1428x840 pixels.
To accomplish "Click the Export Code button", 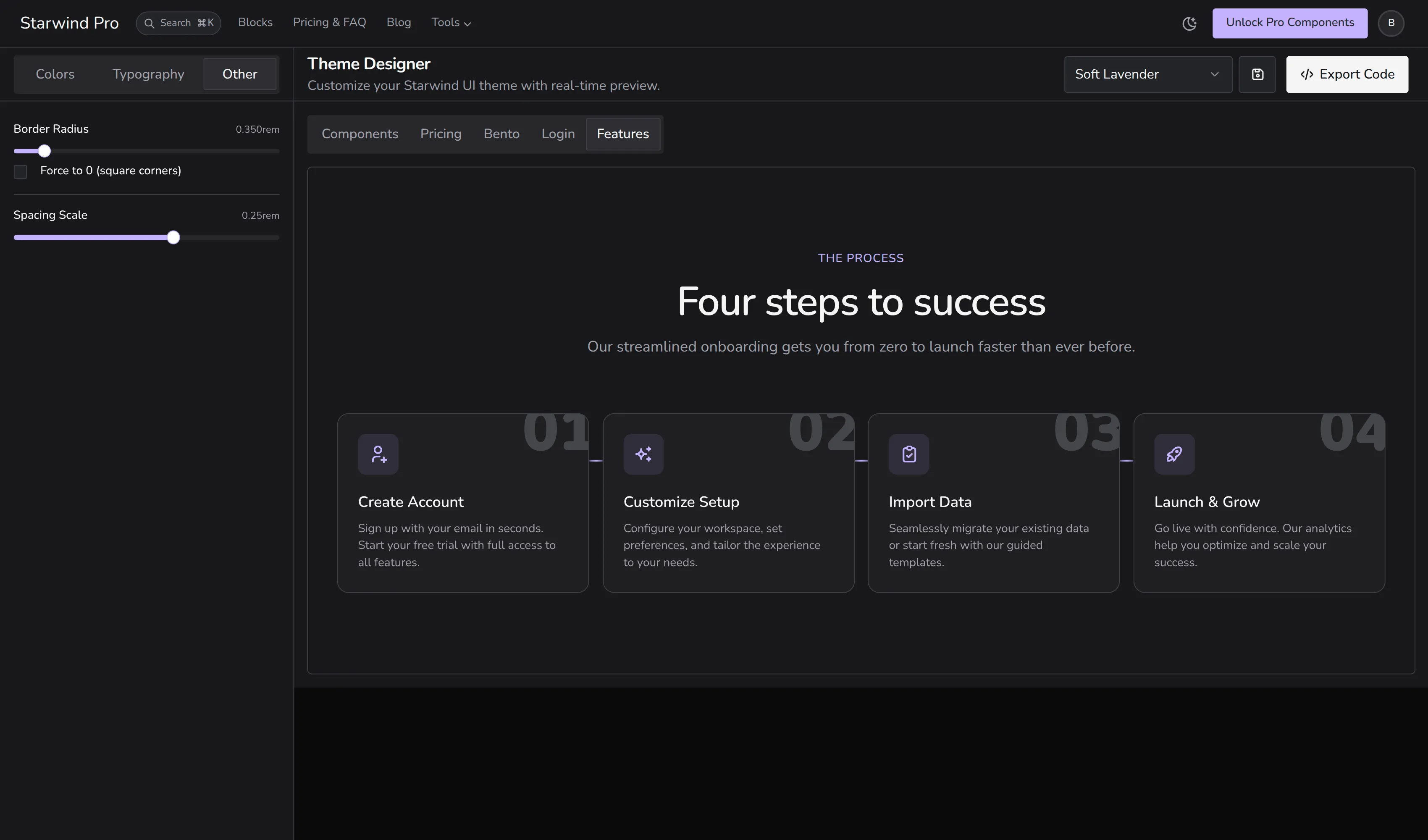I will [1347, 74].
